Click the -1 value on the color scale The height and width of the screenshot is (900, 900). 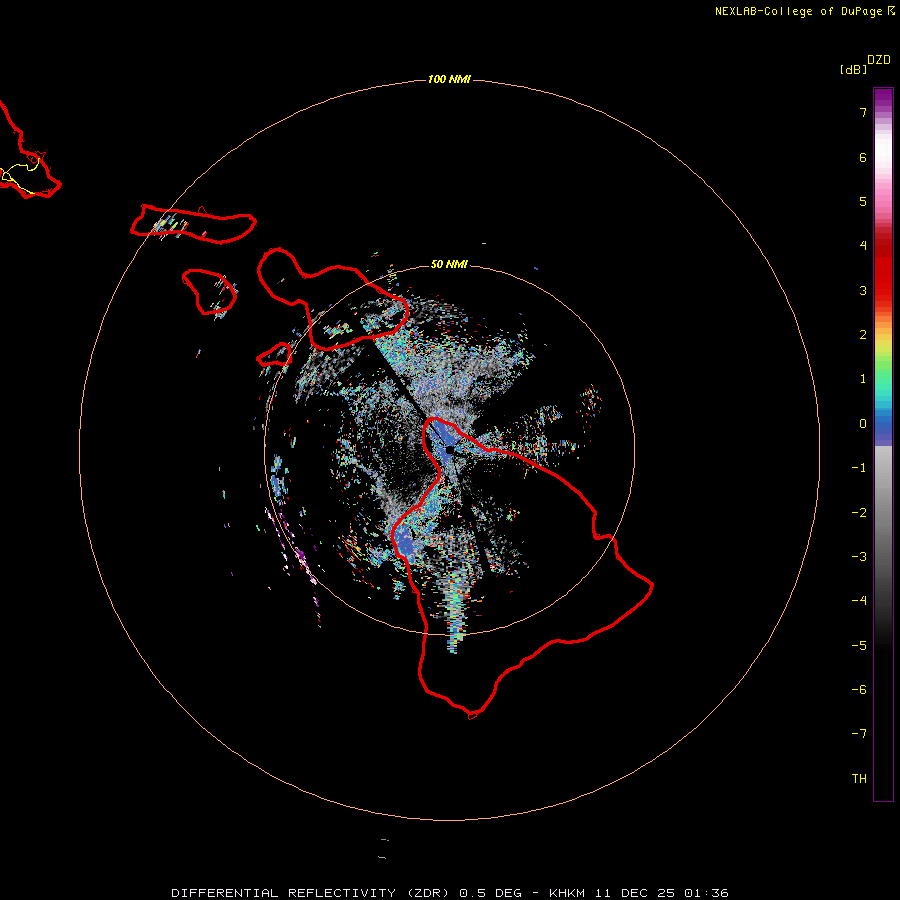point(859,468)
